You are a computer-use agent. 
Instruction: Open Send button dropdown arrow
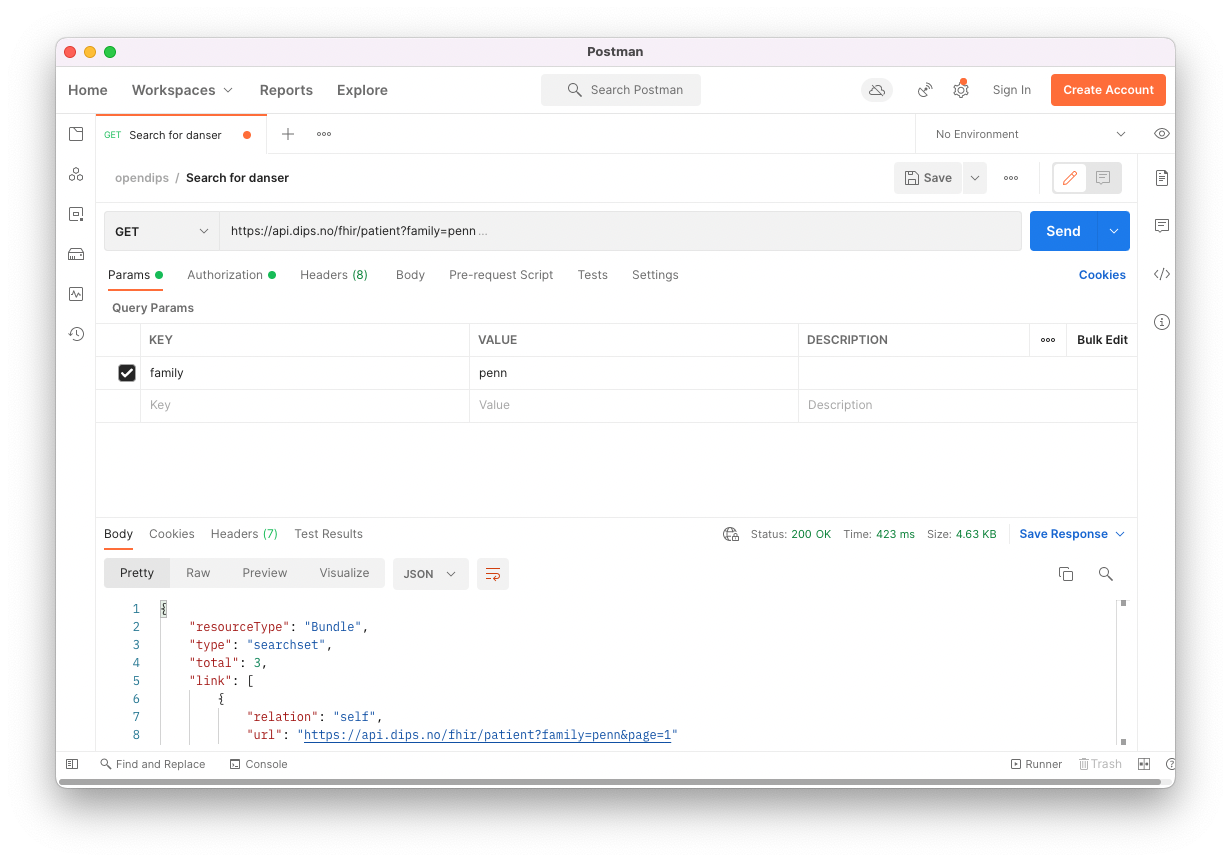[x=1114, y=231]
